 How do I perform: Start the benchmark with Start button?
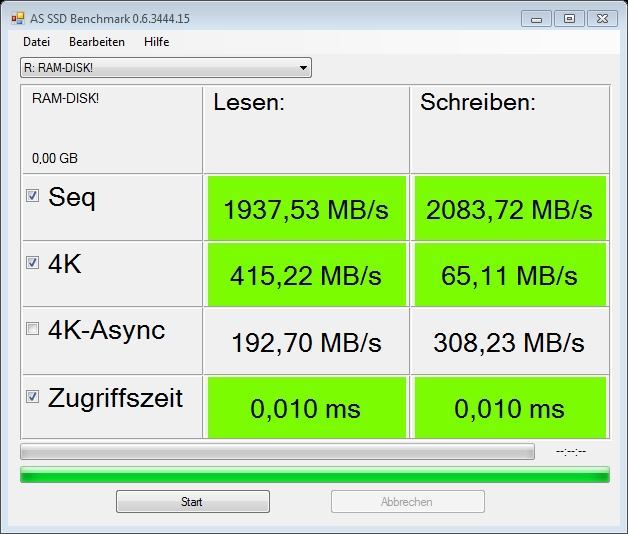(193, 502)
